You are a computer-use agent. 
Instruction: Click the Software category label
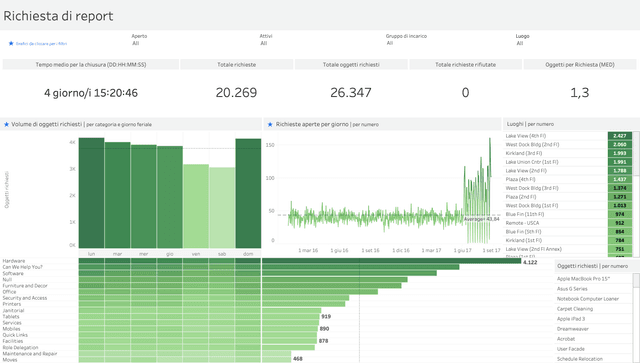point(13,274)
